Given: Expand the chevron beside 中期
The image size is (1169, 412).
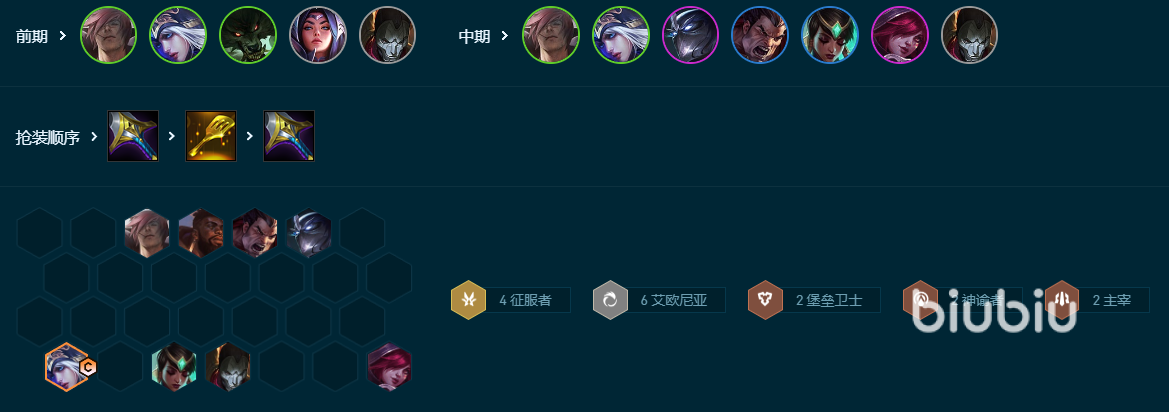Looking at the screenshot, I should click(x=505, y=36).
